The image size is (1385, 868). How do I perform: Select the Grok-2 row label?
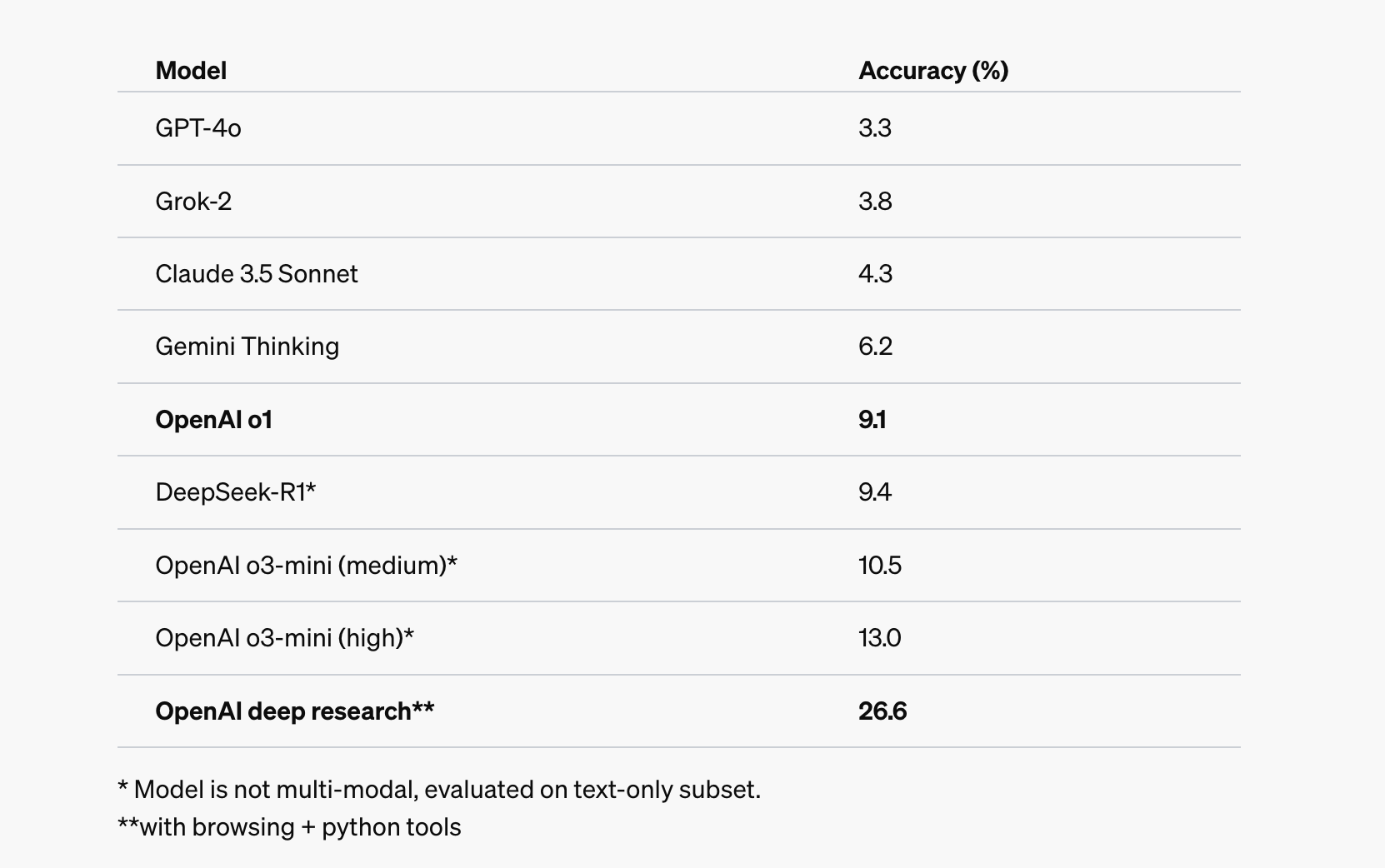(x=193, y=202)
